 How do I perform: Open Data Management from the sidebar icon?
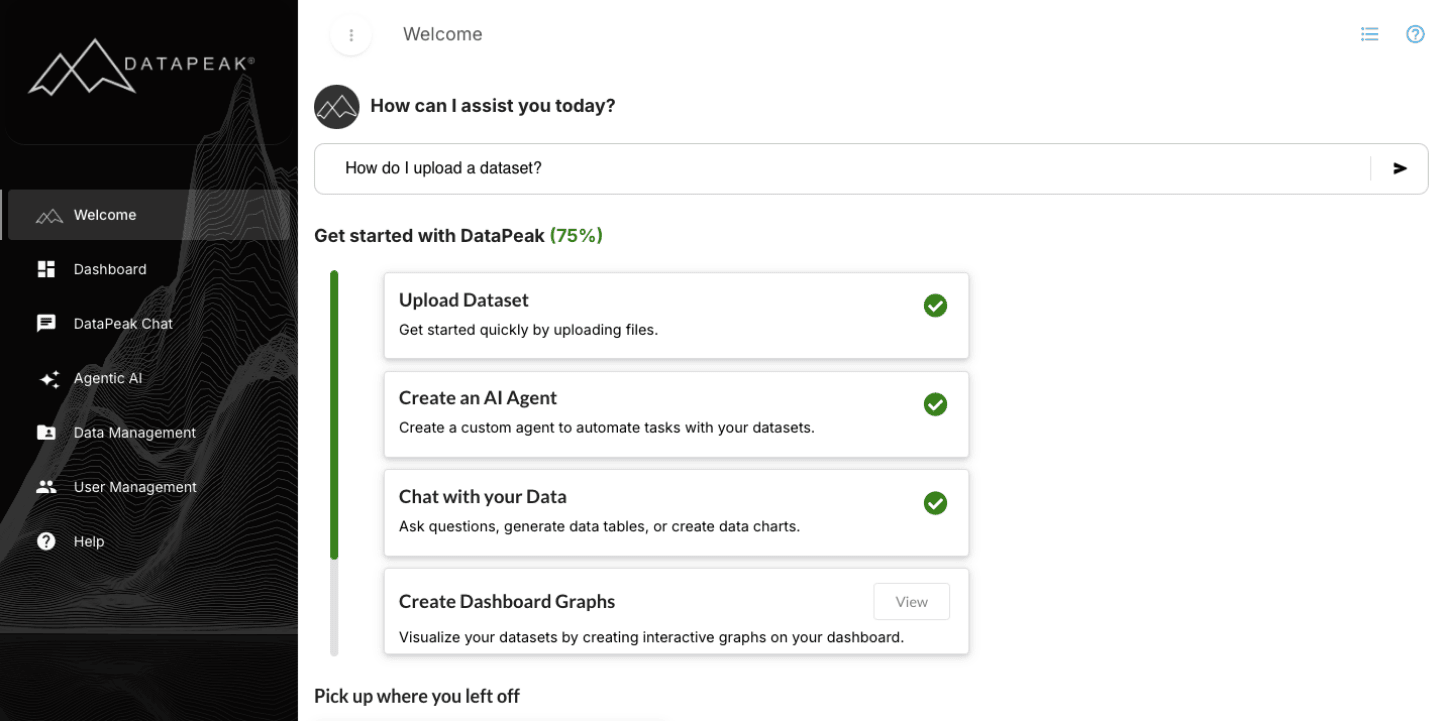click(x=46, y=432)
